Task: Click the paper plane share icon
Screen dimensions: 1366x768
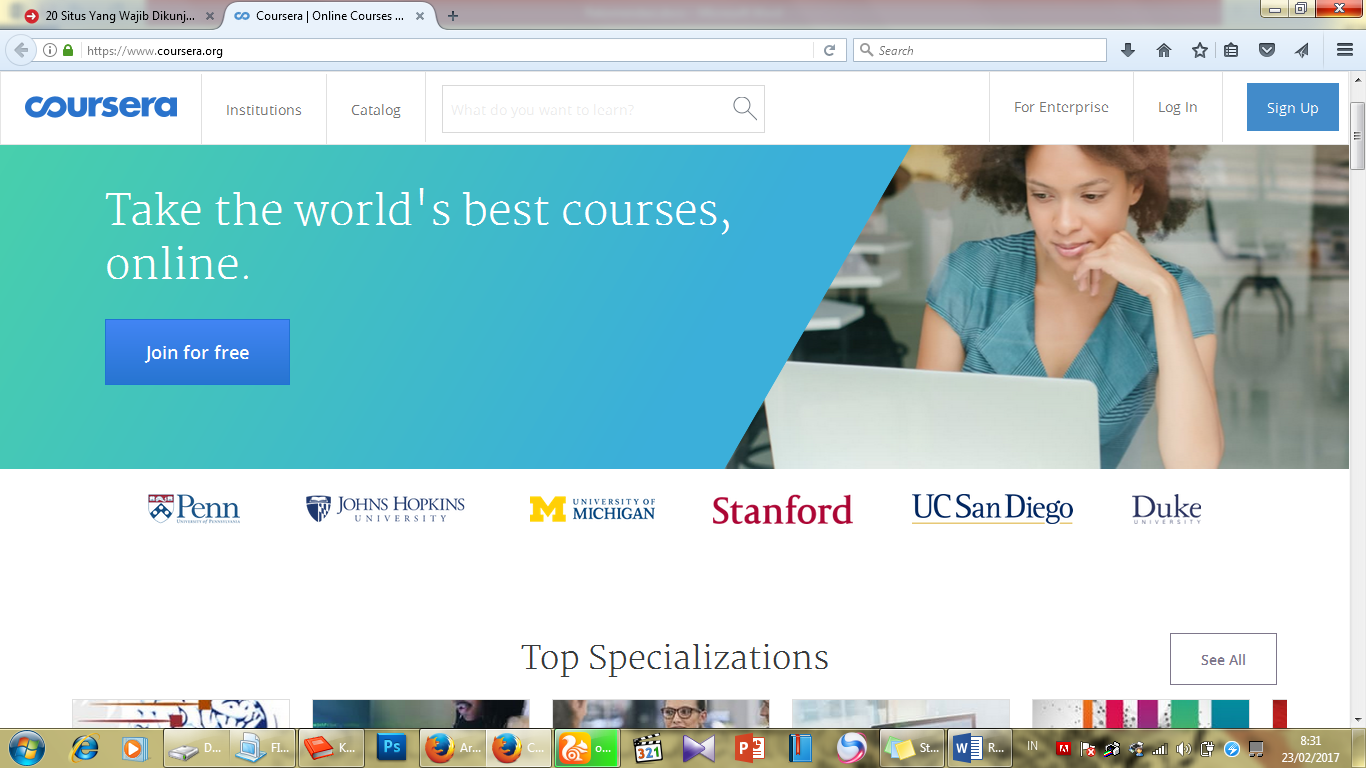Action: 1302,50
